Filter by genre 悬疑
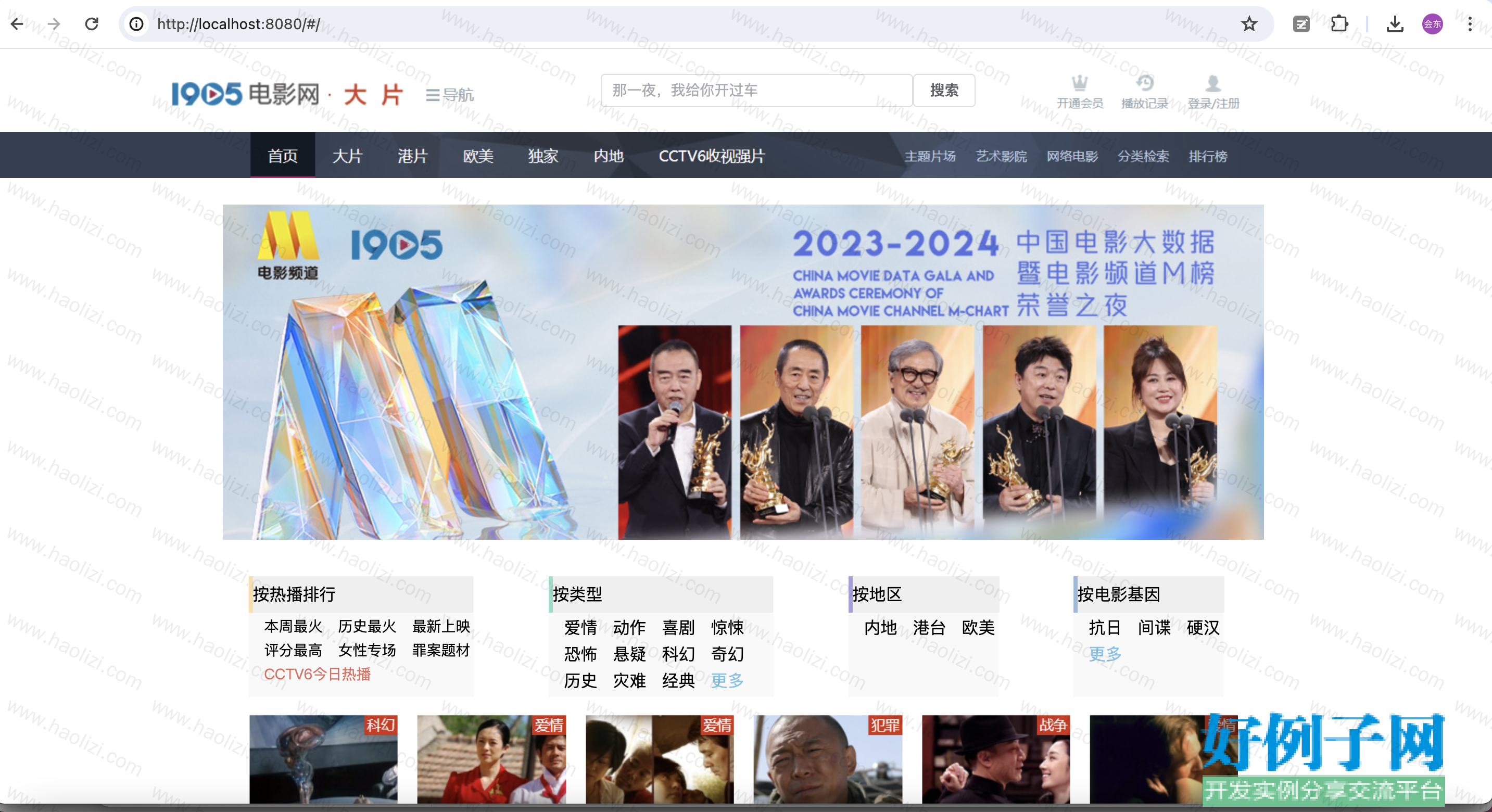 tap(629, 654)
